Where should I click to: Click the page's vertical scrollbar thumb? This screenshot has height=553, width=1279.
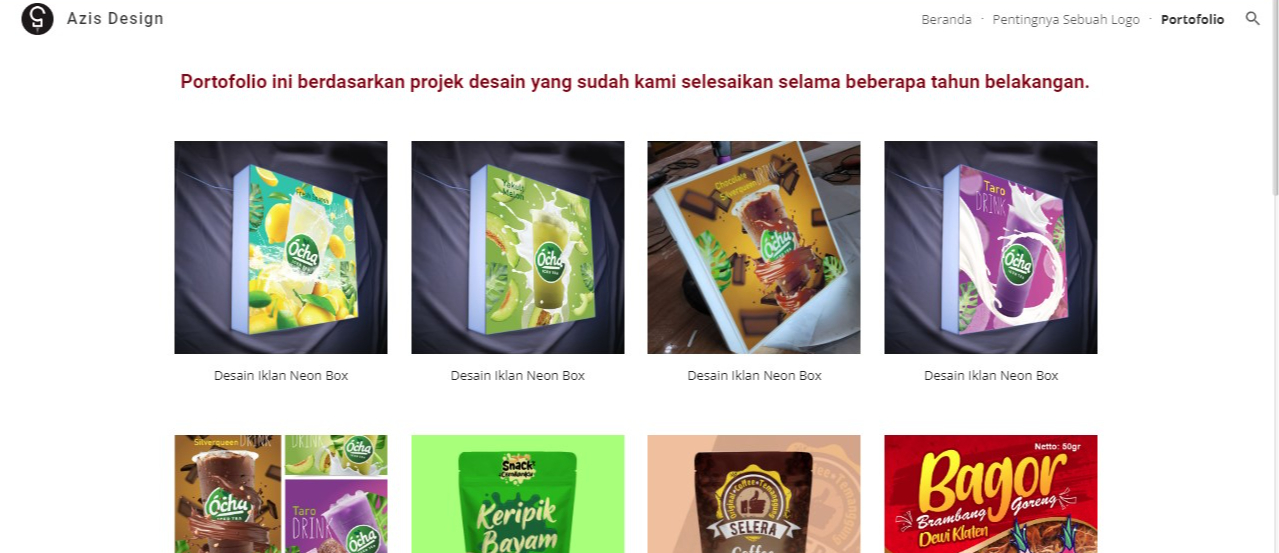coord(1274,98)
